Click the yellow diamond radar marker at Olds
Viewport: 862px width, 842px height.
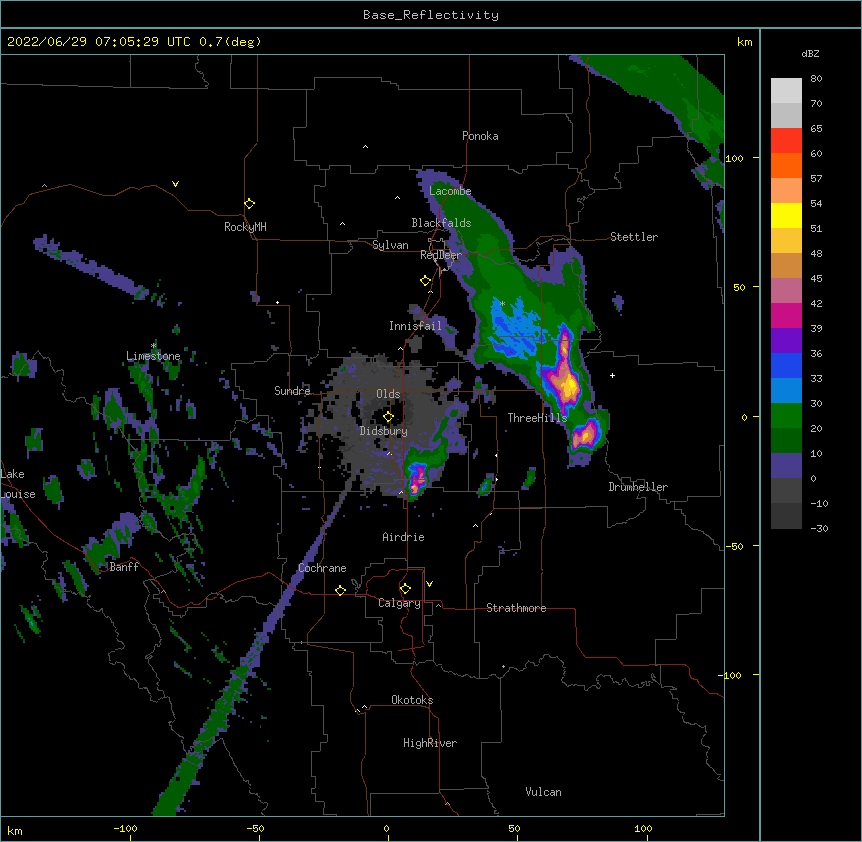coord(388,417)
